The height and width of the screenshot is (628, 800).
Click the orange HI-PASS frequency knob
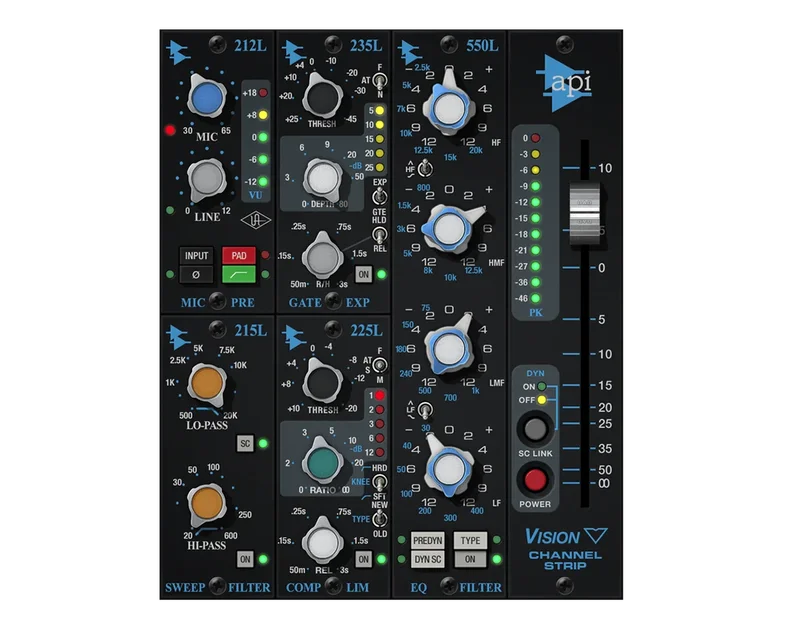coord(207,504)
